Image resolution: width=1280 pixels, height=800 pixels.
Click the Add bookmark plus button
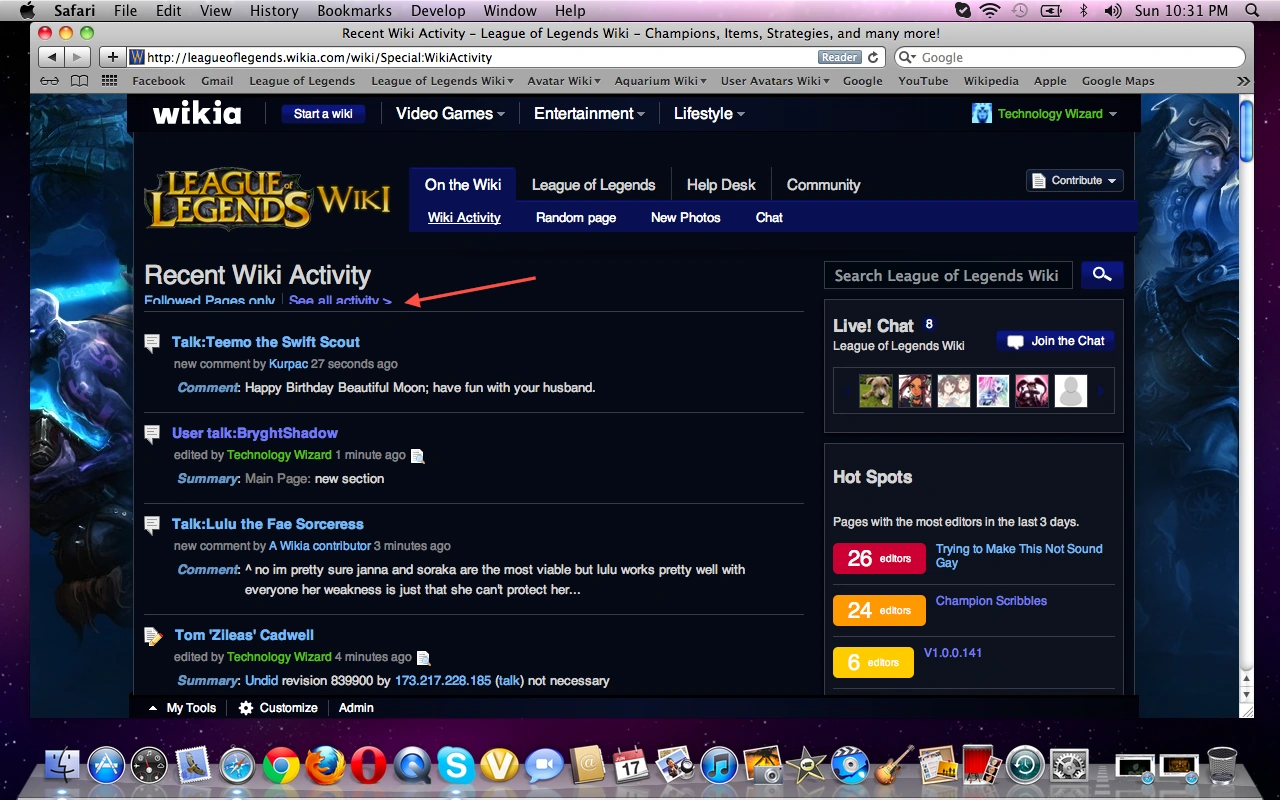coord(113,58)
